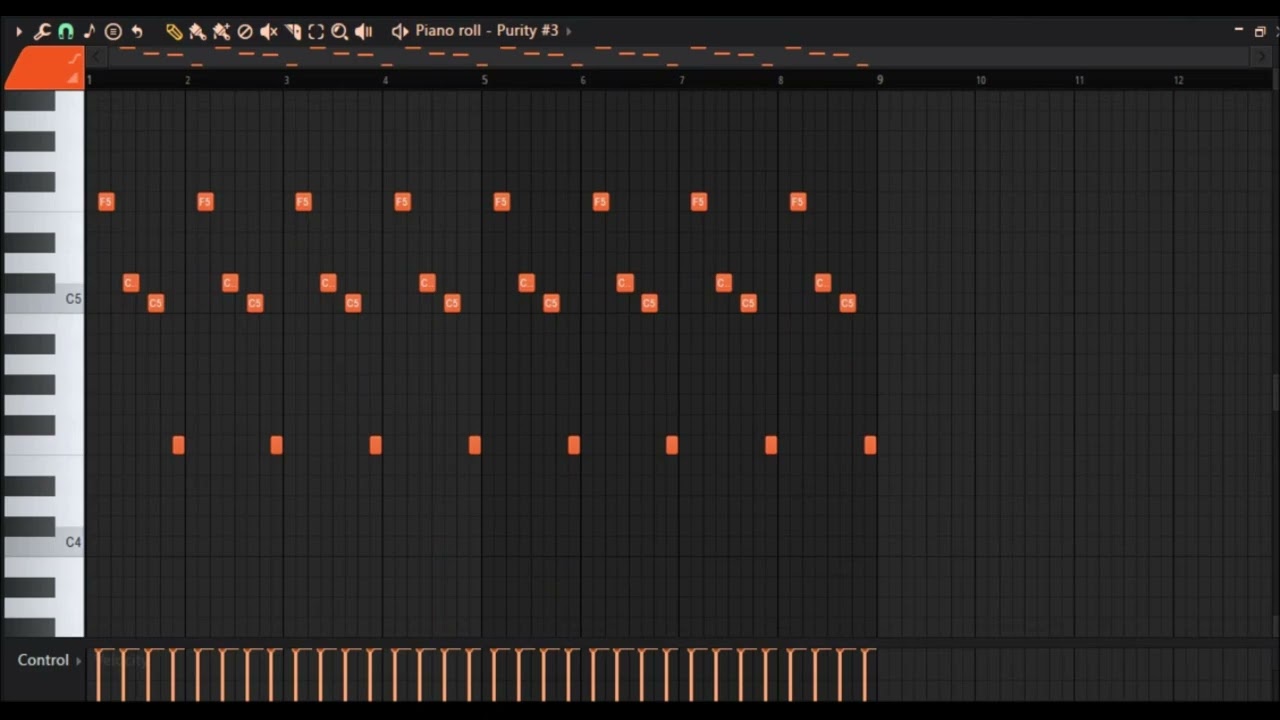Select the Paint sequencer brush tool

[221, 32]
